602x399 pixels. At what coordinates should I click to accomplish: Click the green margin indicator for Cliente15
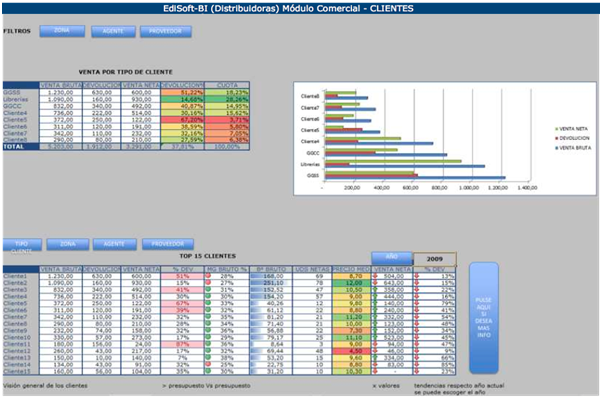coord(208,371)
